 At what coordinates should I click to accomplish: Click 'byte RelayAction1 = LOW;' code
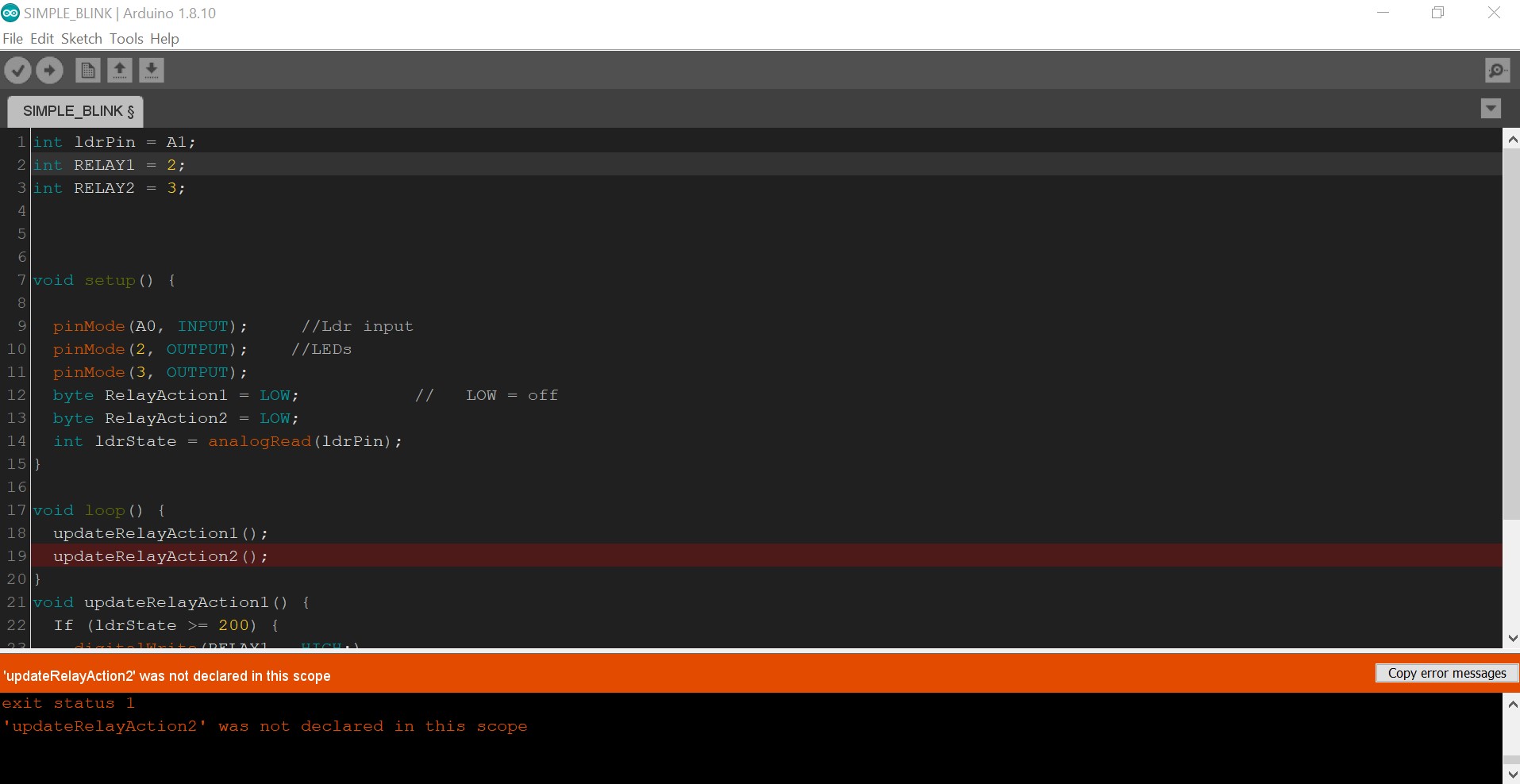tap(175, 395)
